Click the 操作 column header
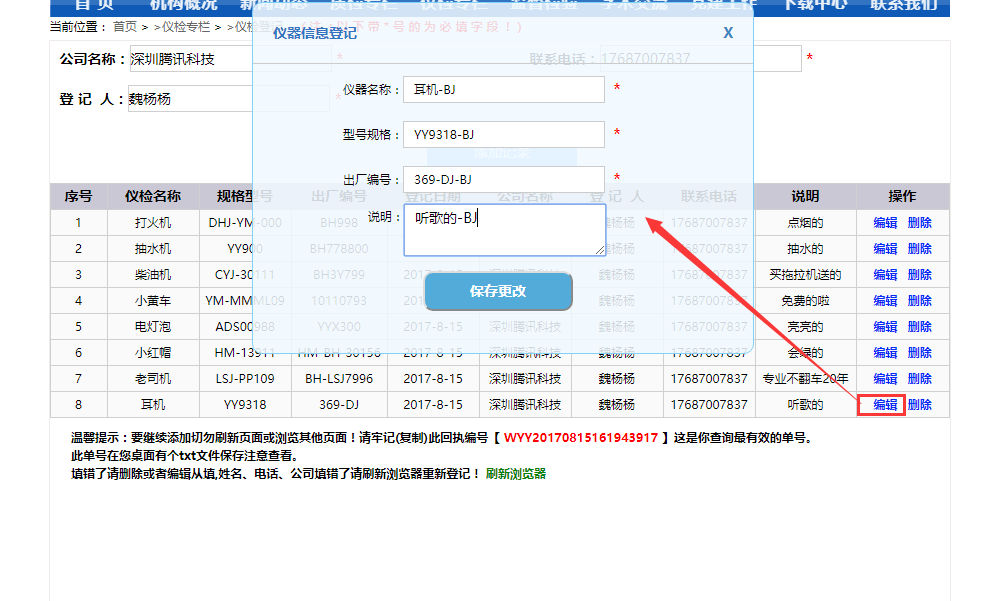Viewport: 988px width, 601px height. [x=902, y=196]
